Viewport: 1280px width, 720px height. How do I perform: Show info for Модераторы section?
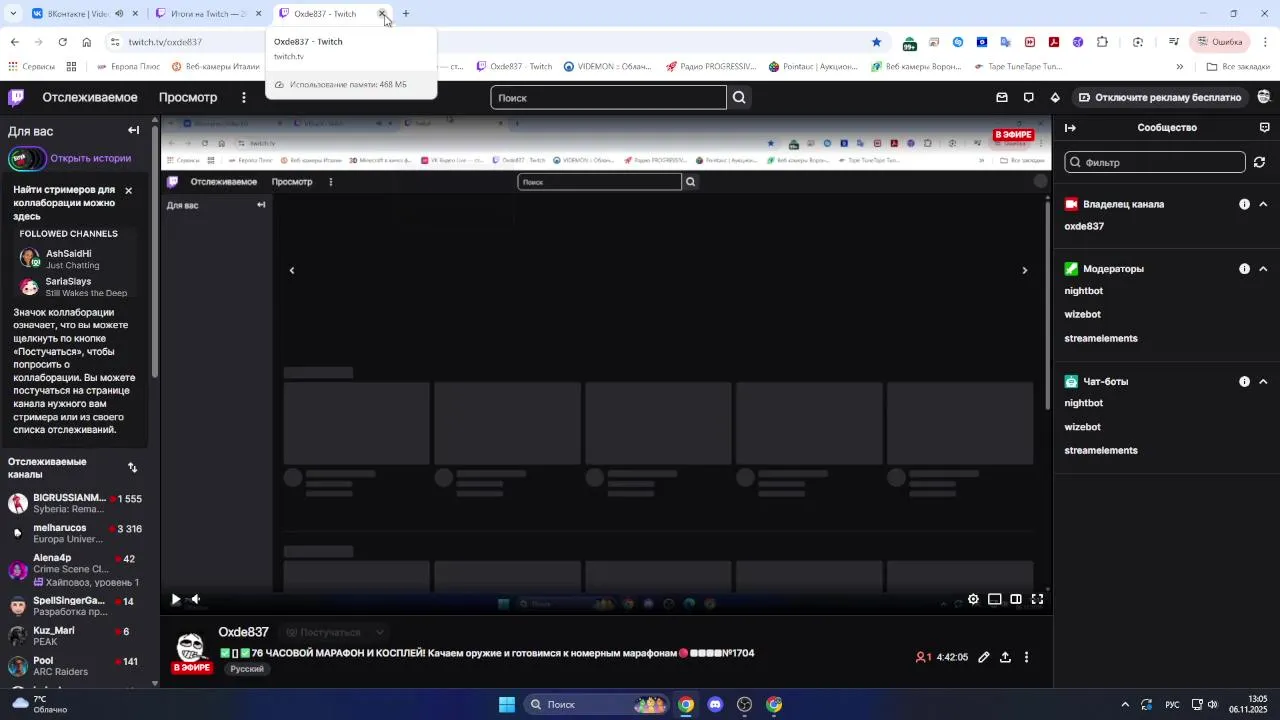(1244, 269)
